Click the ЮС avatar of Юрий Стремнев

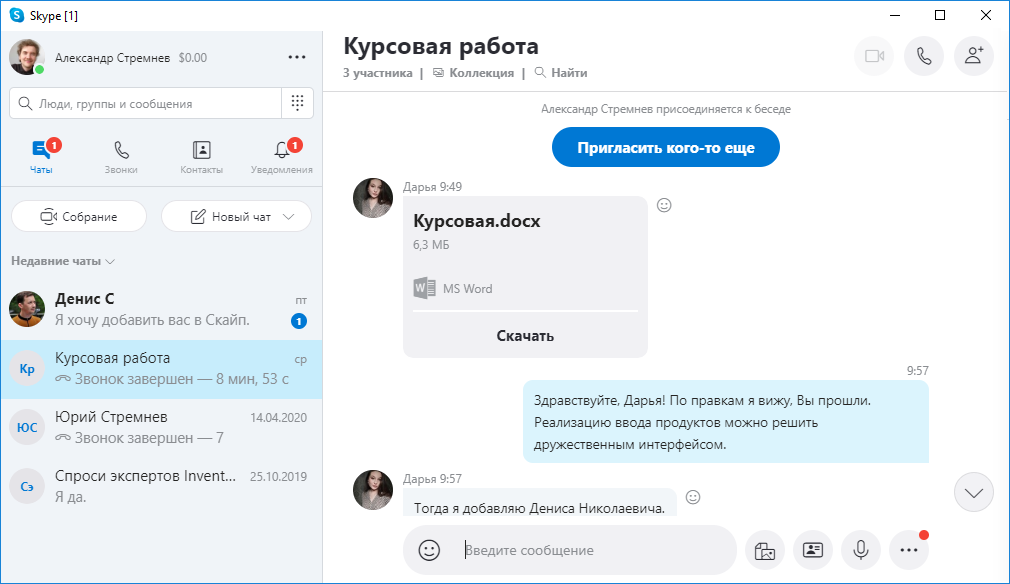point(27,428)
